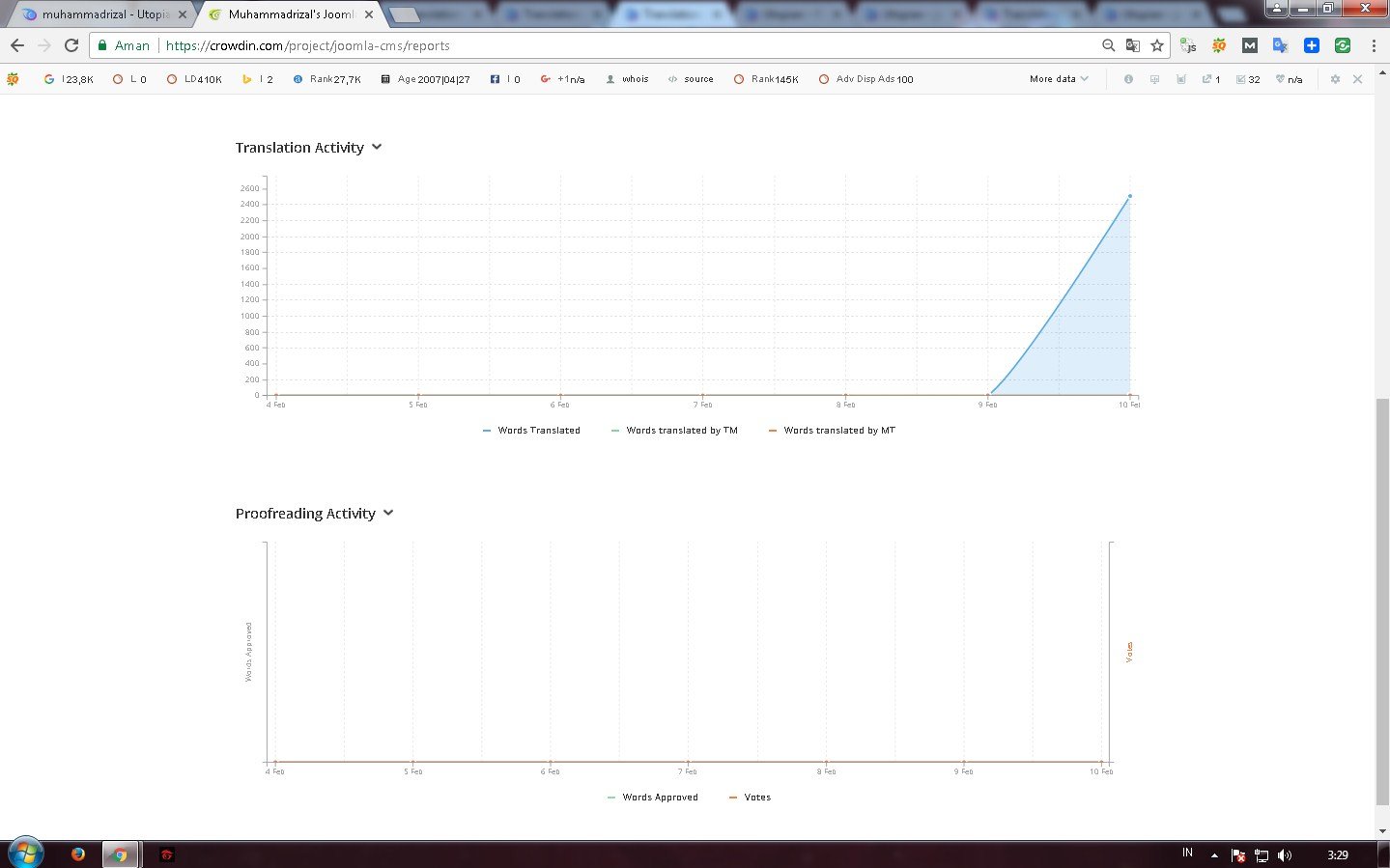
Task: Click the Google +1 n/a counter
Action: [562, 79]
